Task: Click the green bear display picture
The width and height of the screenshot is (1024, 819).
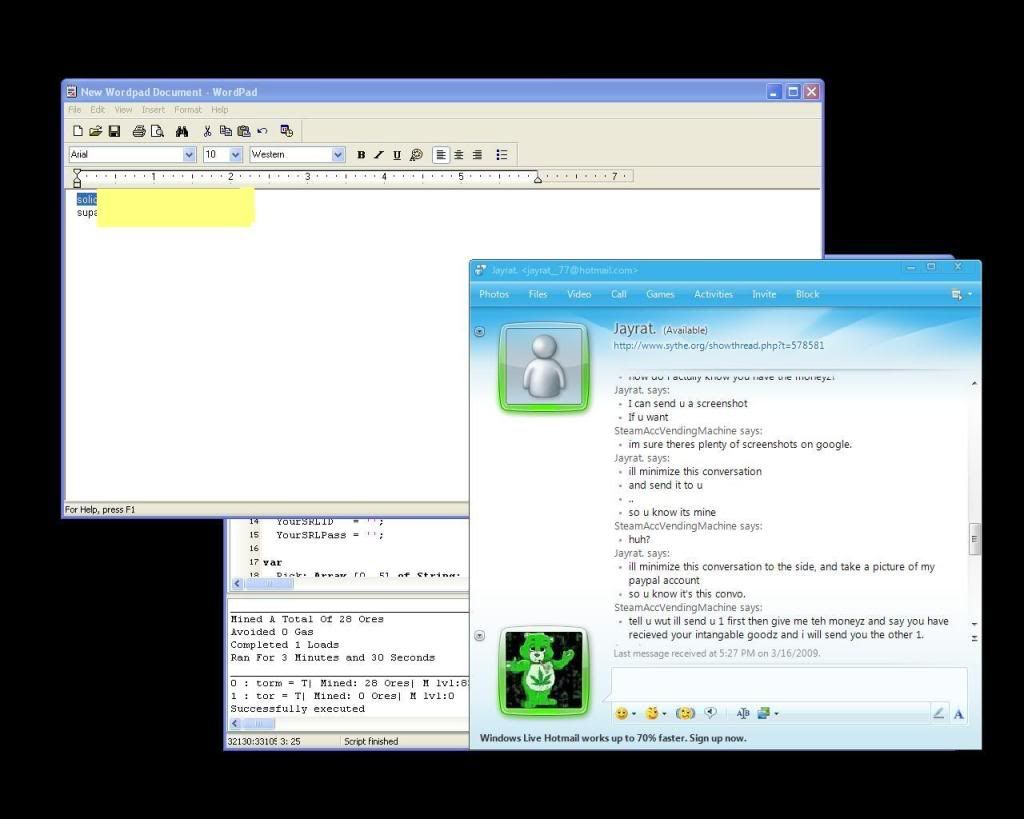Action: [544, 671]
